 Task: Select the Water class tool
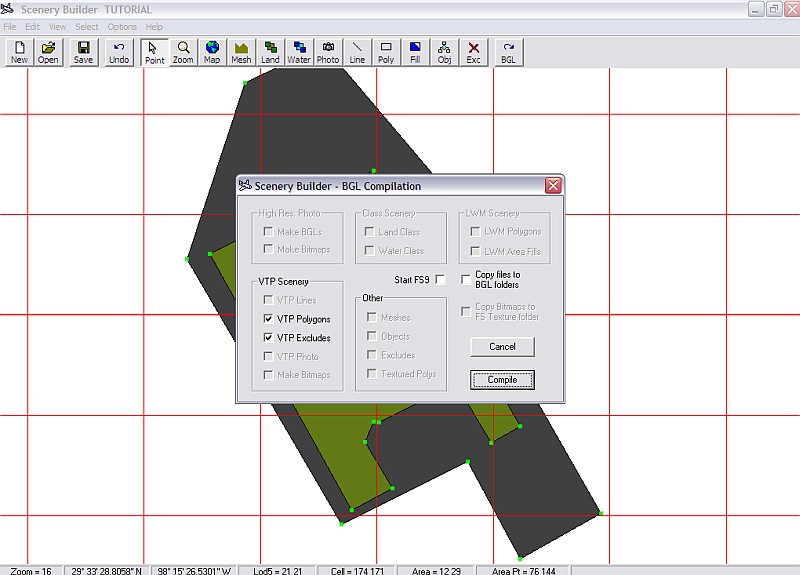point(299,52)
